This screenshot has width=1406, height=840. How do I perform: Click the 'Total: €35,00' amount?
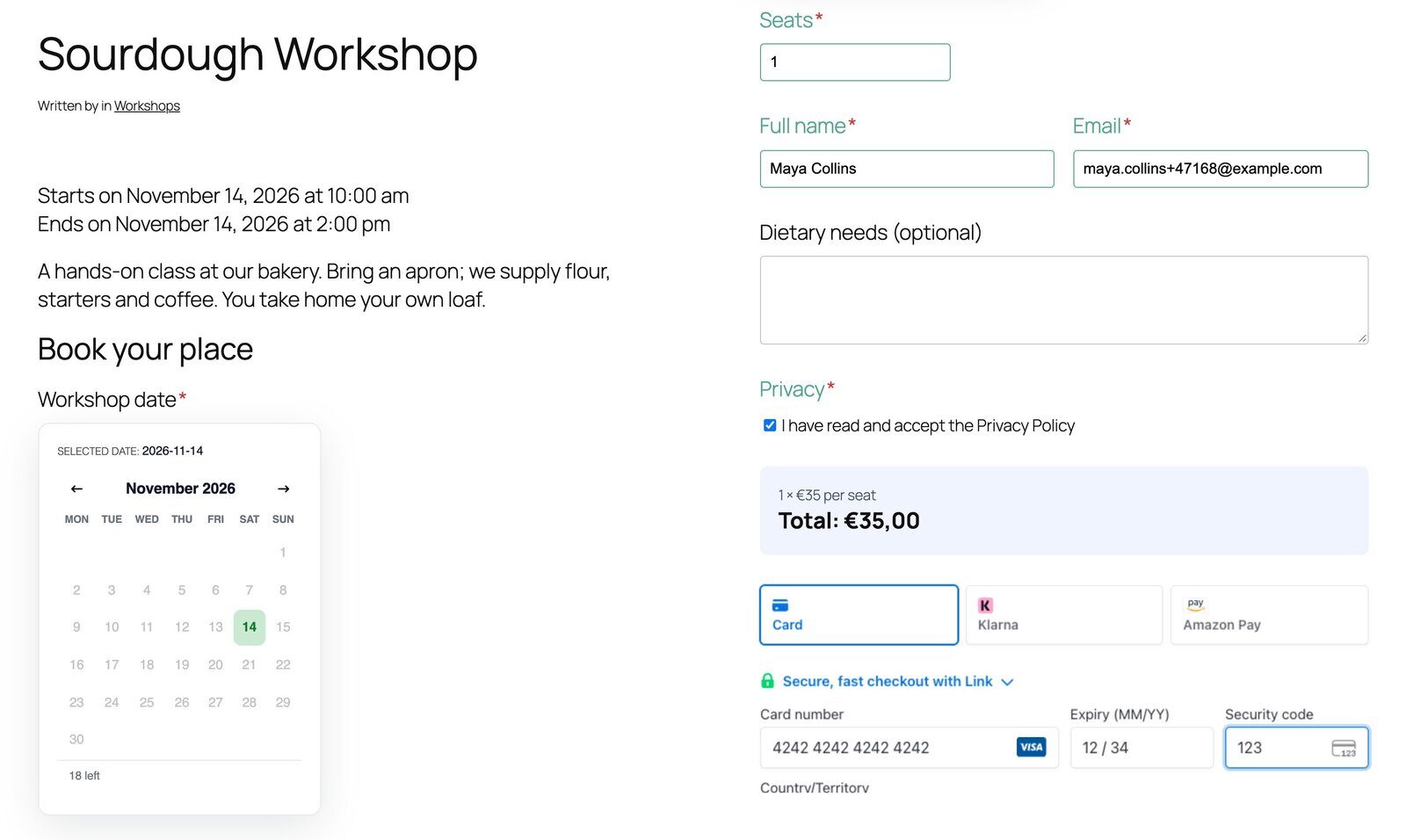coord(849,521)
